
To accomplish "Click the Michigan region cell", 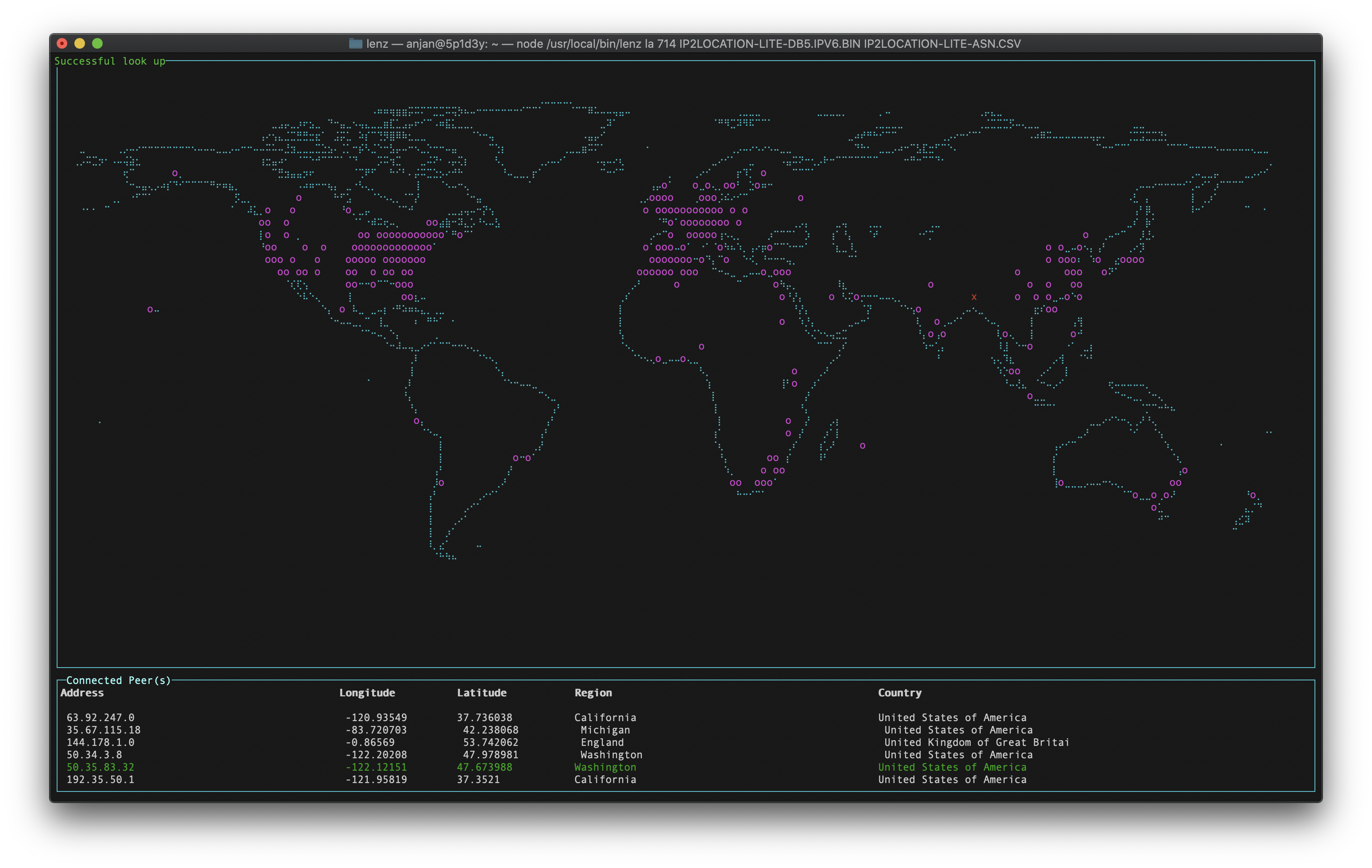I will click(x=605, y=730).
